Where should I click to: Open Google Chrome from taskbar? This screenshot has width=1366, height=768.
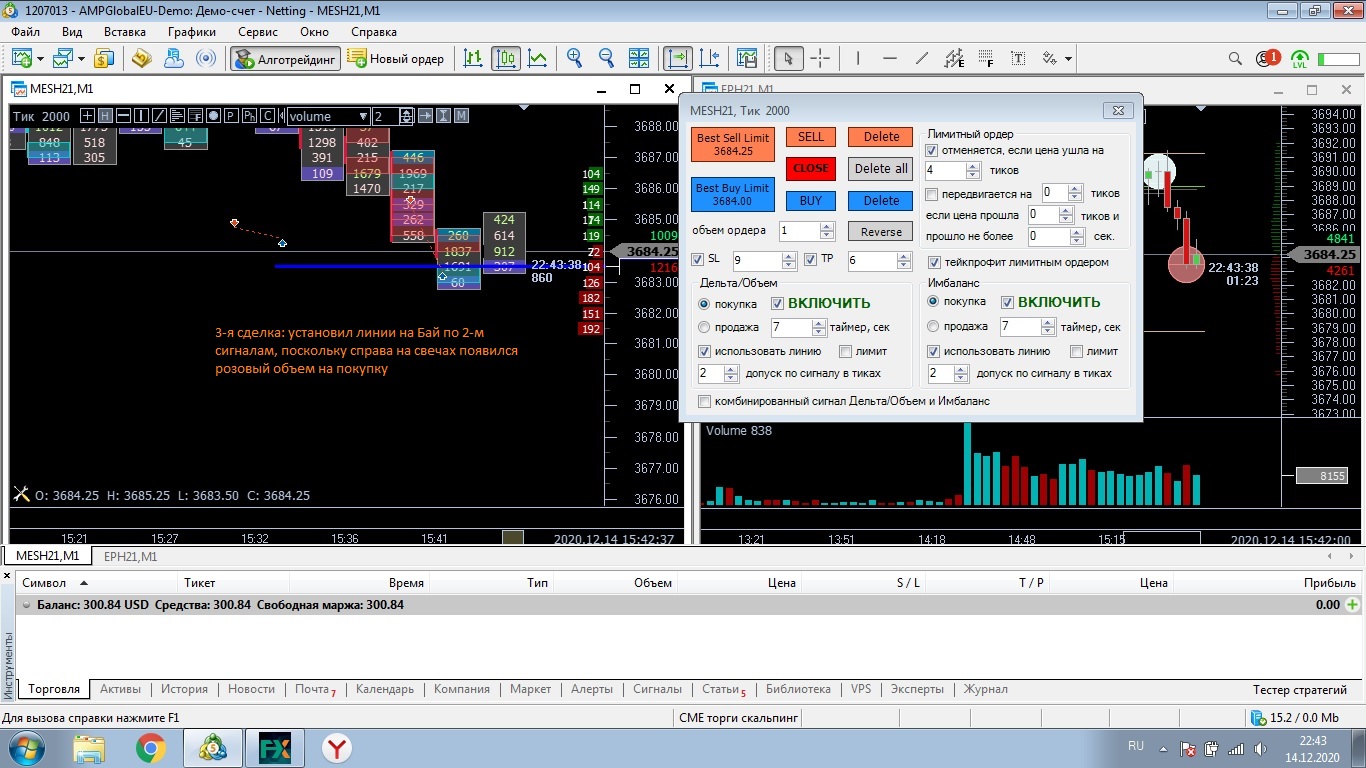[151, 747]
